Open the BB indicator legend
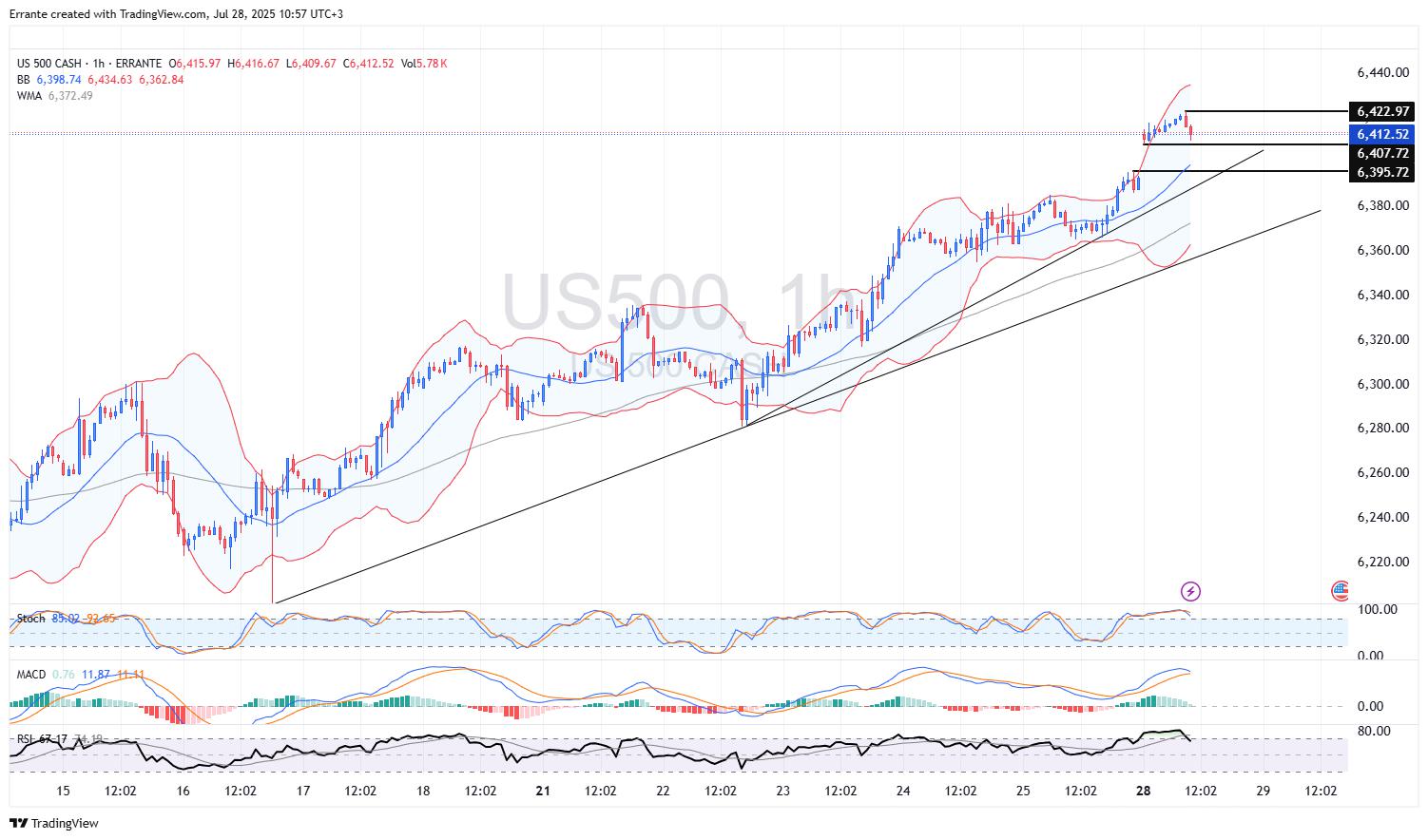Viewport: 1428px width, 840px height. [x=24, y=80]
